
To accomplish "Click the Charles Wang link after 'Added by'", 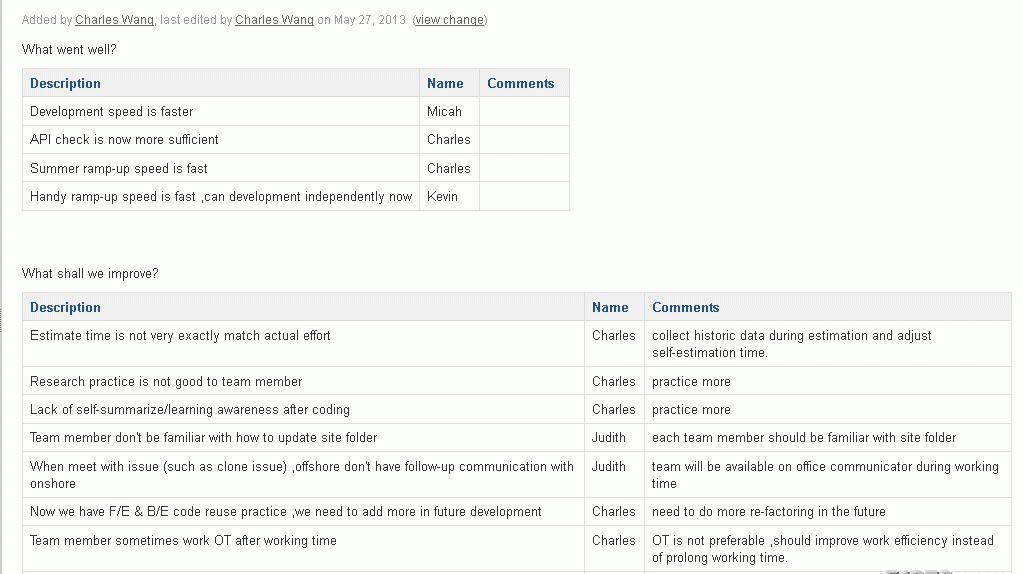I will click(114, 20).
